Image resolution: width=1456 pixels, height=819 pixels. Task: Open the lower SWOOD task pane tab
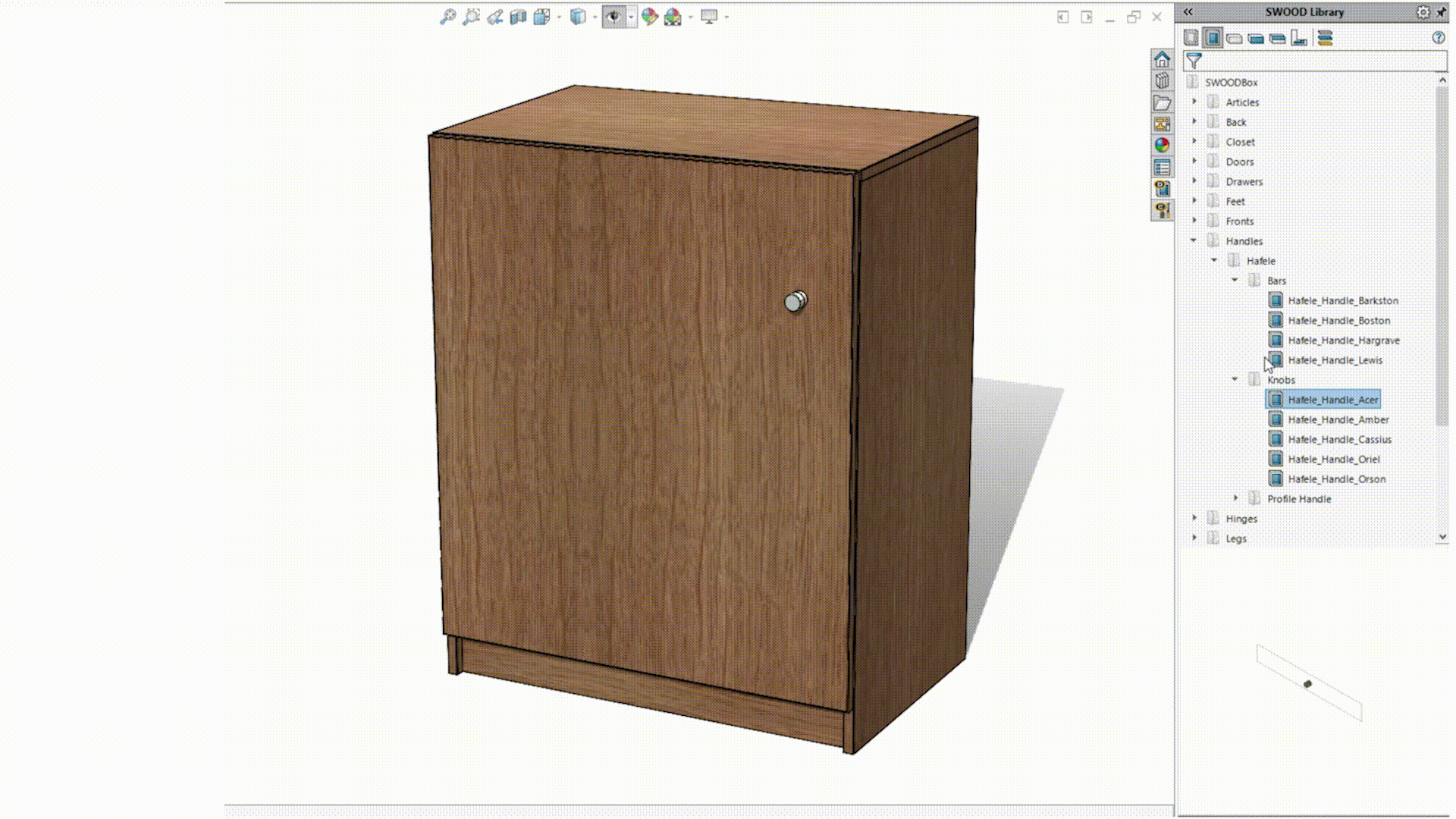coord(1162,209)
